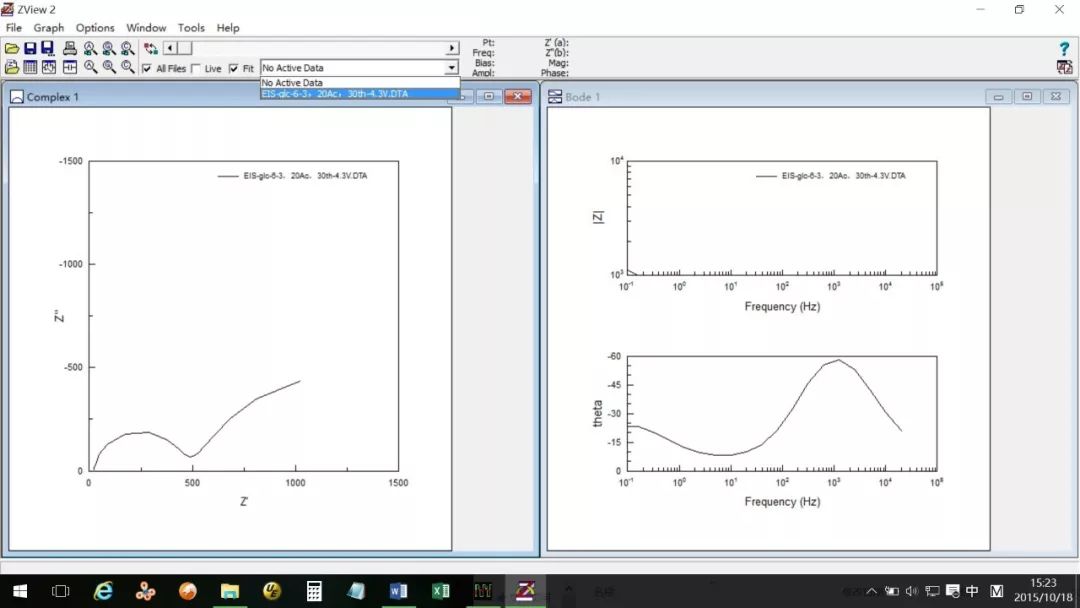This screenshot has height=608, width=1080.
Task: Toggle the Fit checkbox
Action: pos(233,69)
